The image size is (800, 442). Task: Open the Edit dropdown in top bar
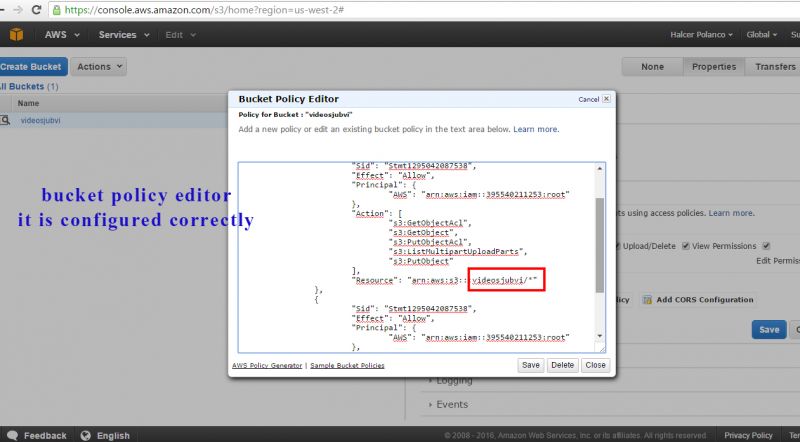click(x=180, y=35)
